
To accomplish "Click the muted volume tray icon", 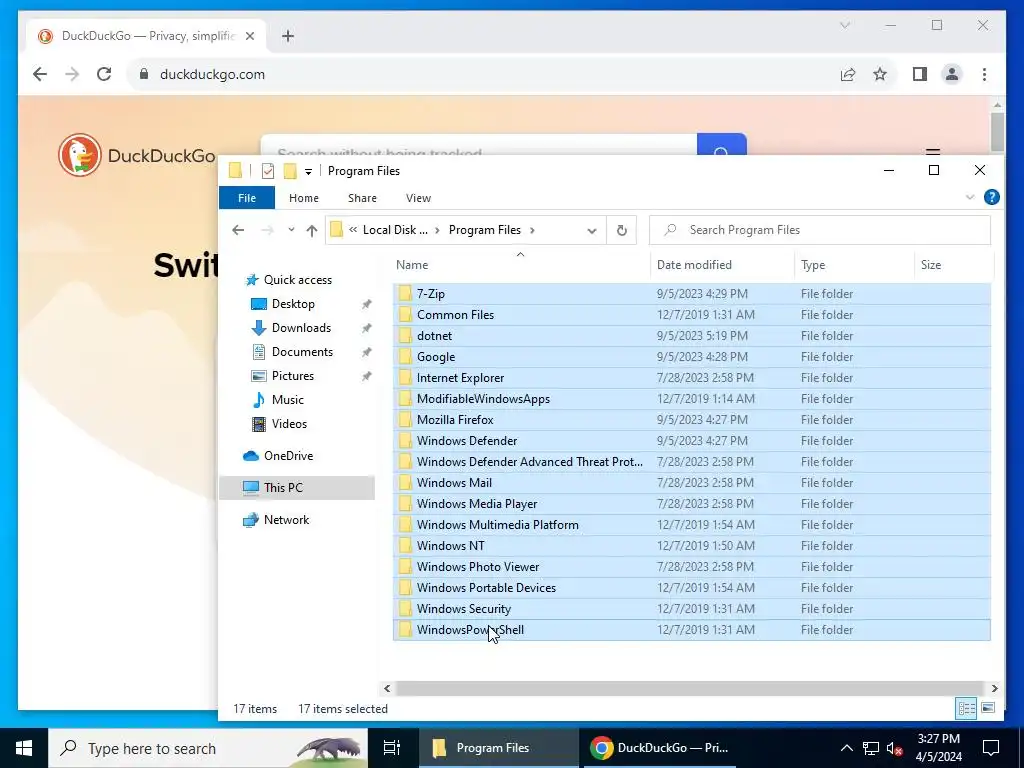I will coord(894,748).
